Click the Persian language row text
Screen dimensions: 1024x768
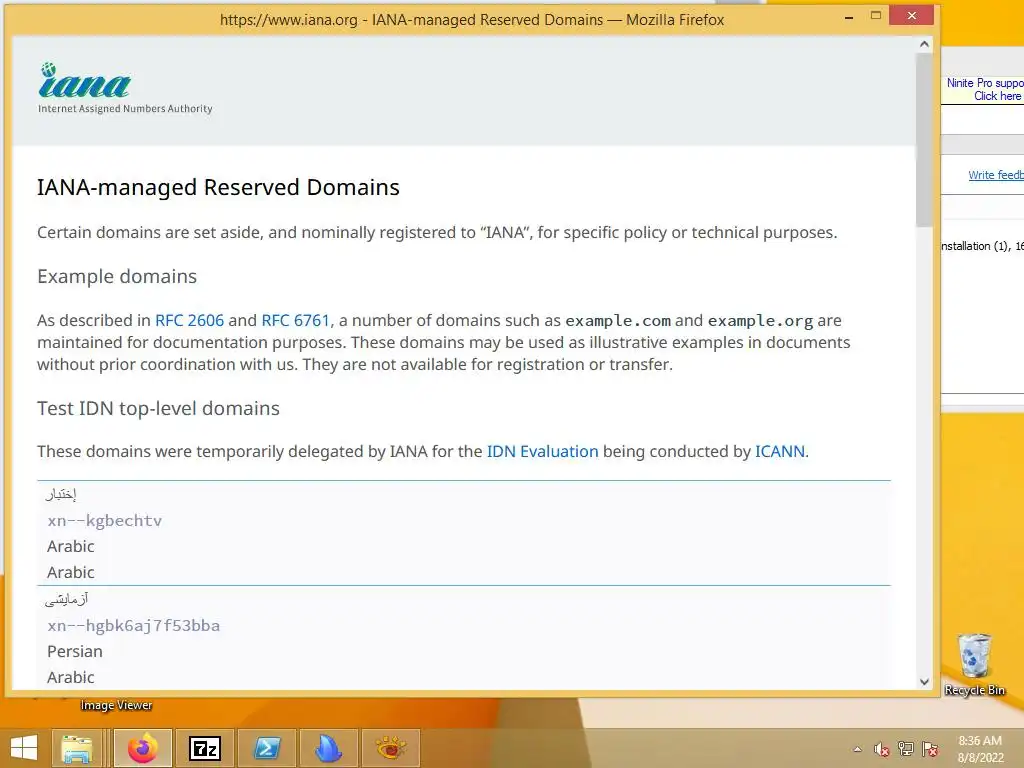74,652
